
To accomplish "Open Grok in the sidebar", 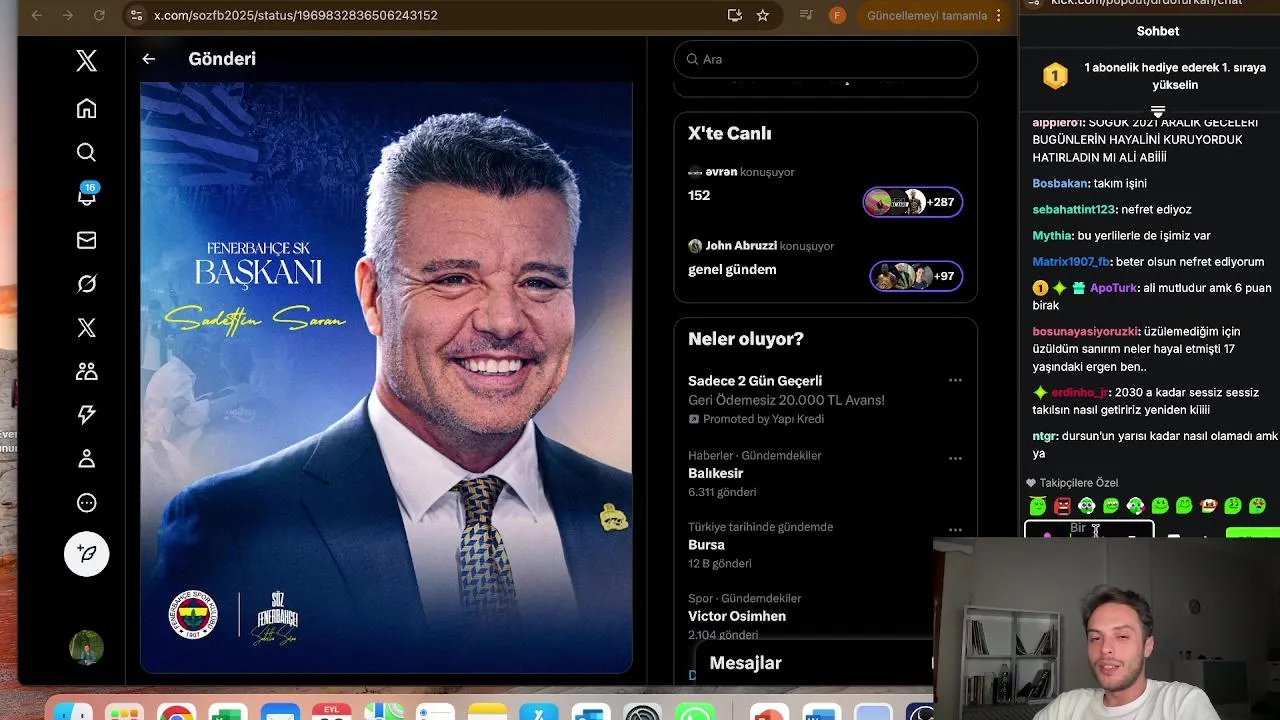I will coord(87,284).
